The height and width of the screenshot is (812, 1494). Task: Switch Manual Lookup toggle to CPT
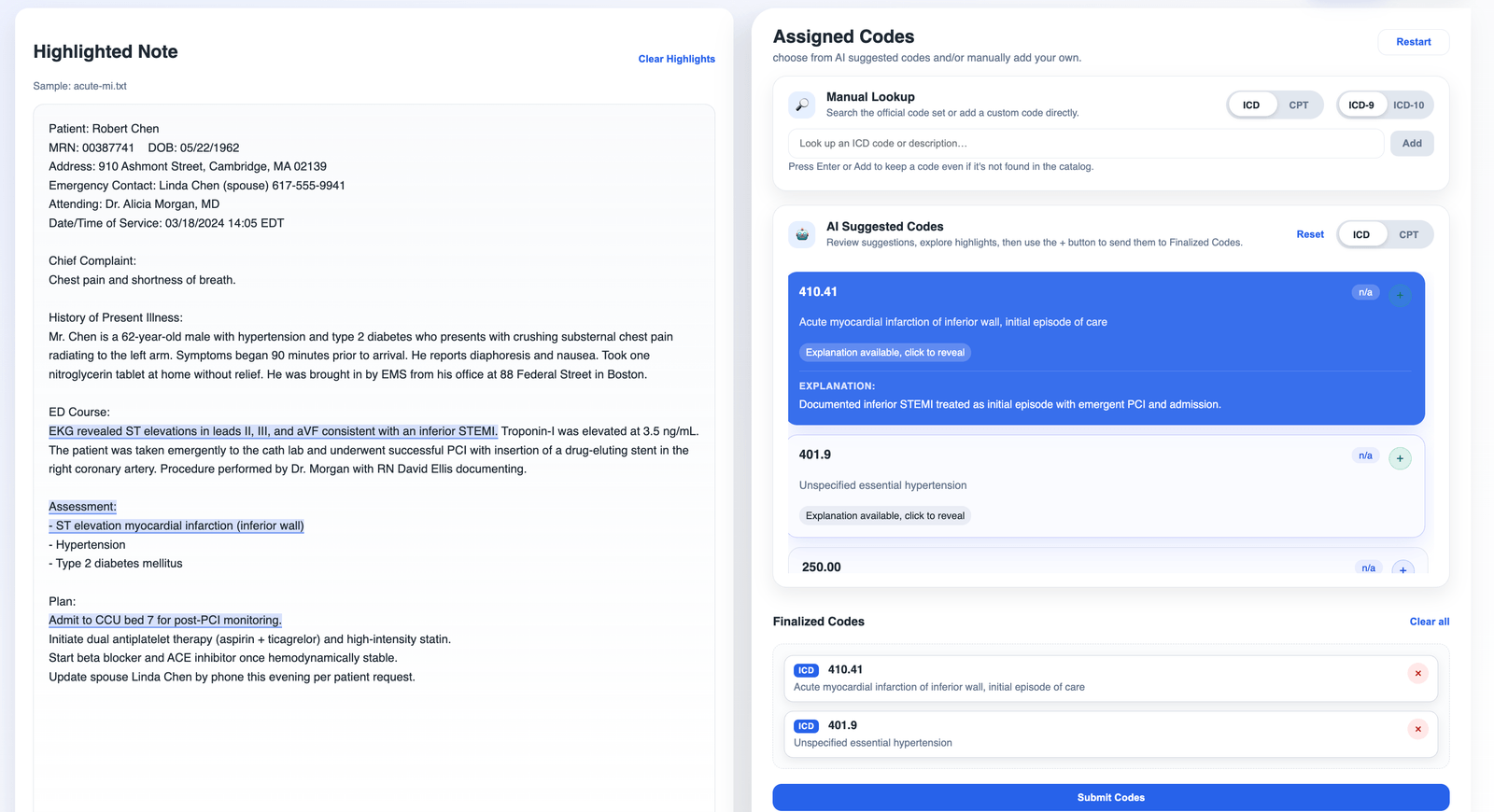1298,105
